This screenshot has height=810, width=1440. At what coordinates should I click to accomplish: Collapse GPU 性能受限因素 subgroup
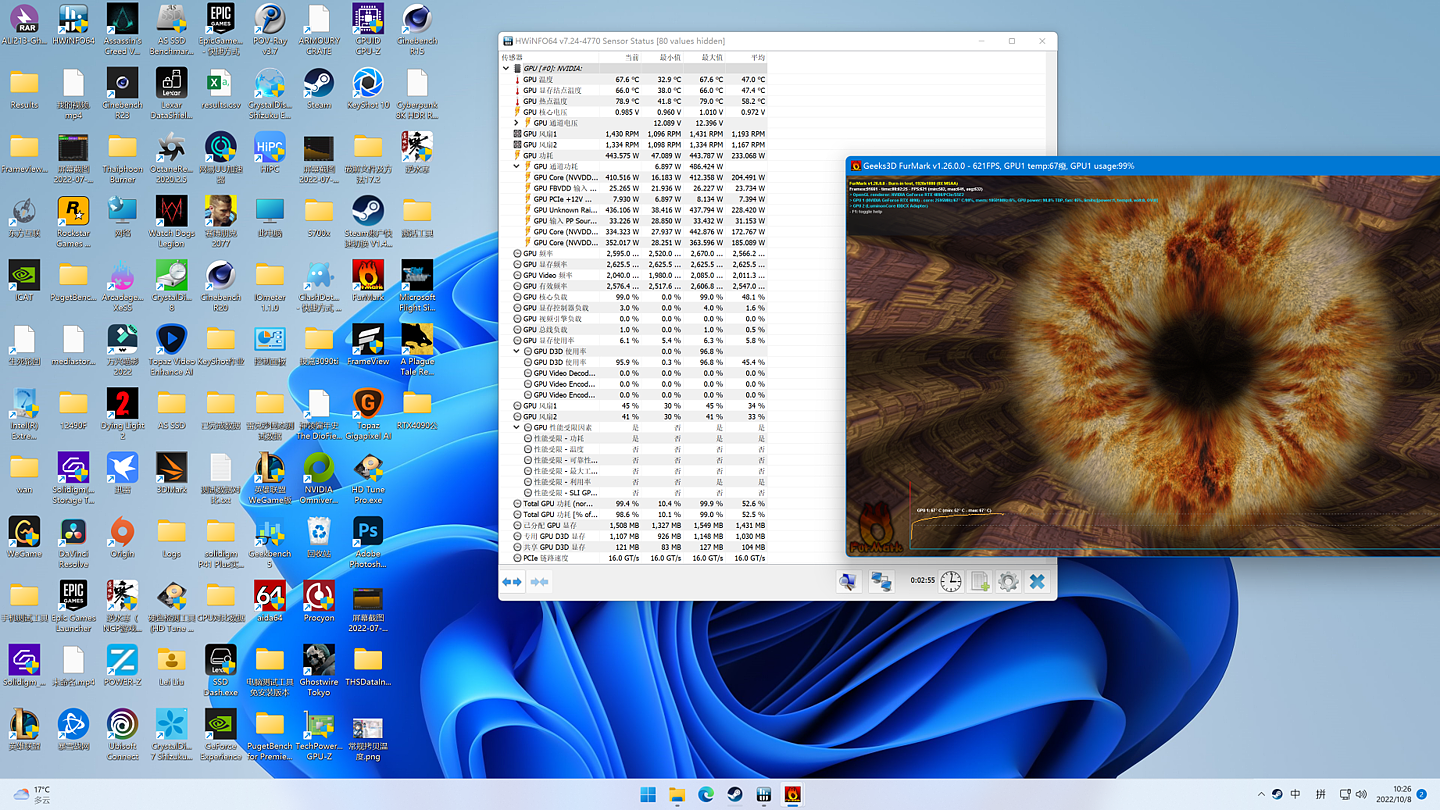pos(516,427)
